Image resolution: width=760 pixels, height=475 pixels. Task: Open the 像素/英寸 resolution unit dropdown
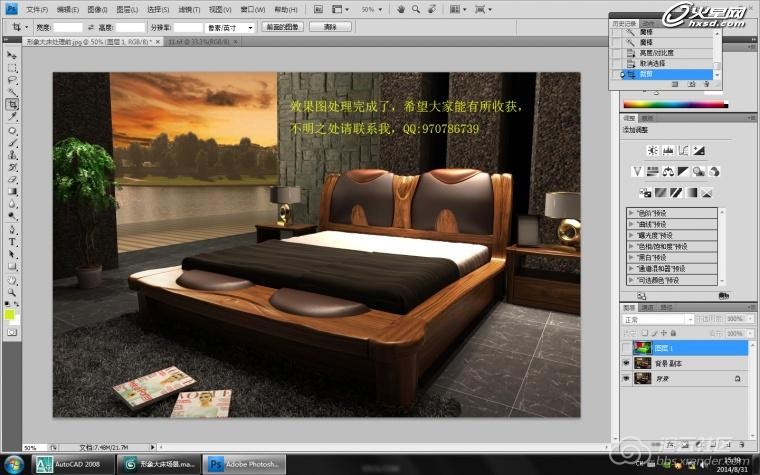click(230, 27)
